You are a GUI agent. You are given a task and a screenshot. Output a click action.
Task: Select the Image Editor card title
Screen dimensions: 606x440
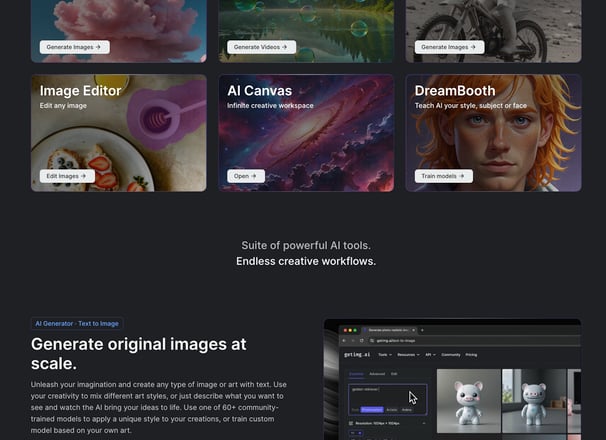point(80,91)
